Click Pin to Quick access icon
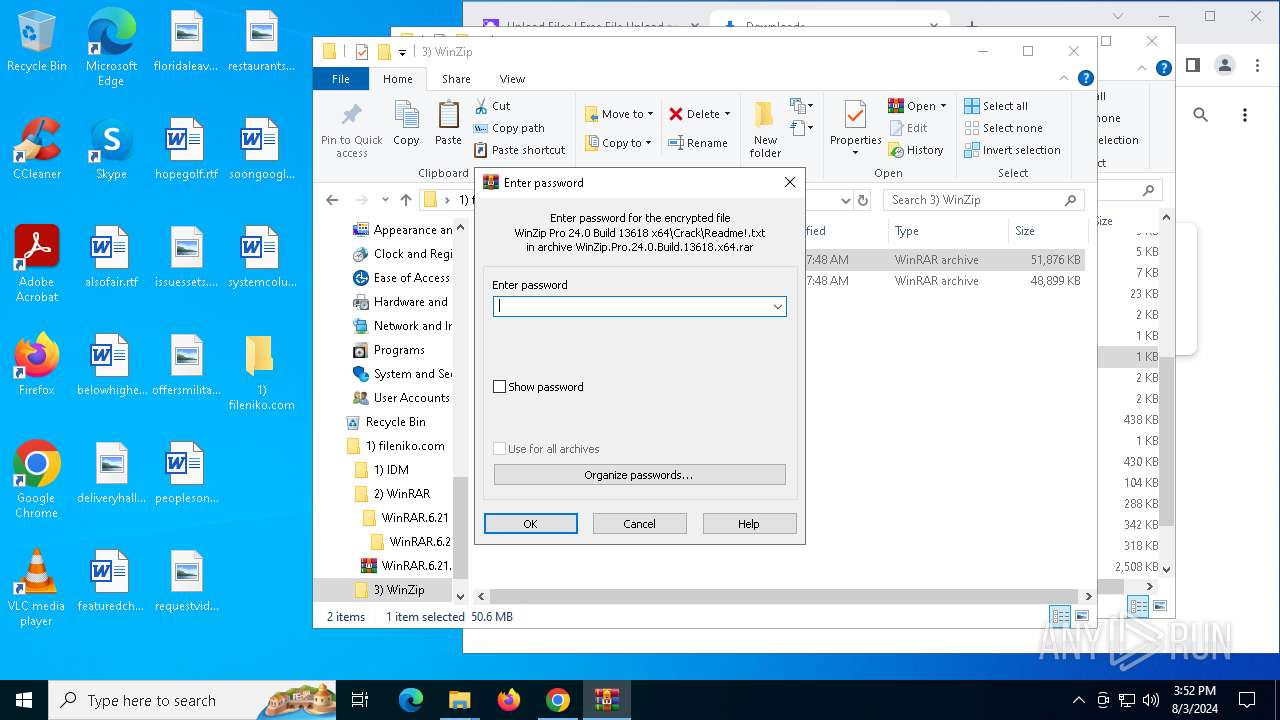The width and height of the screenshot is (1280, 720). pos(352,114)
